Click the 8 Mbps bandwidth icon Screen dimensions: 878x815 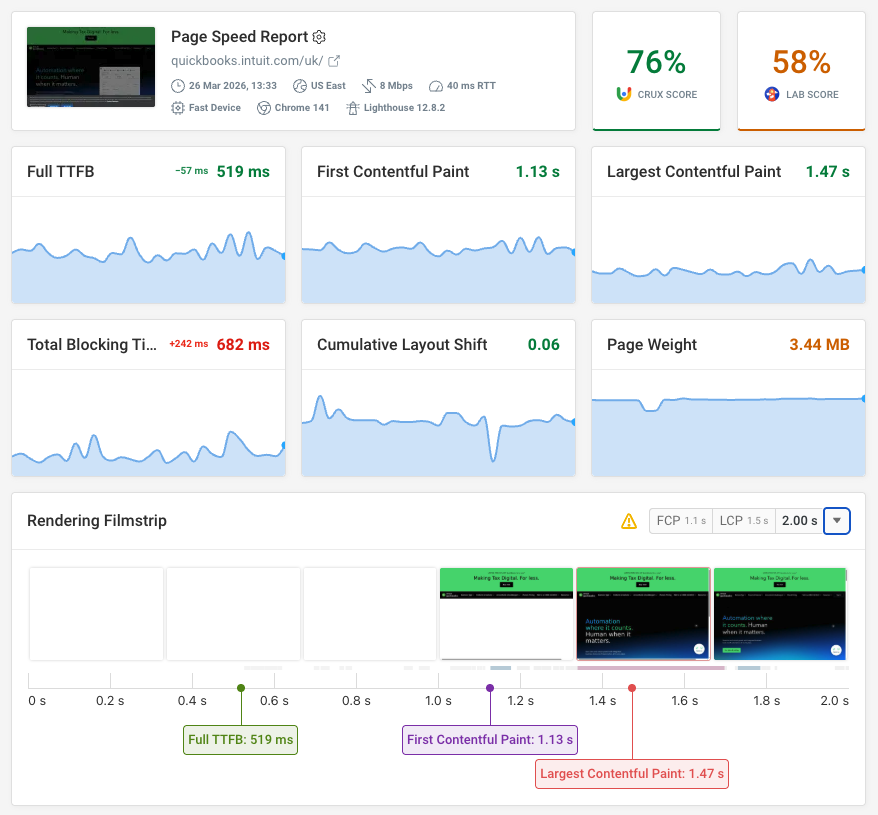(368, 86)
